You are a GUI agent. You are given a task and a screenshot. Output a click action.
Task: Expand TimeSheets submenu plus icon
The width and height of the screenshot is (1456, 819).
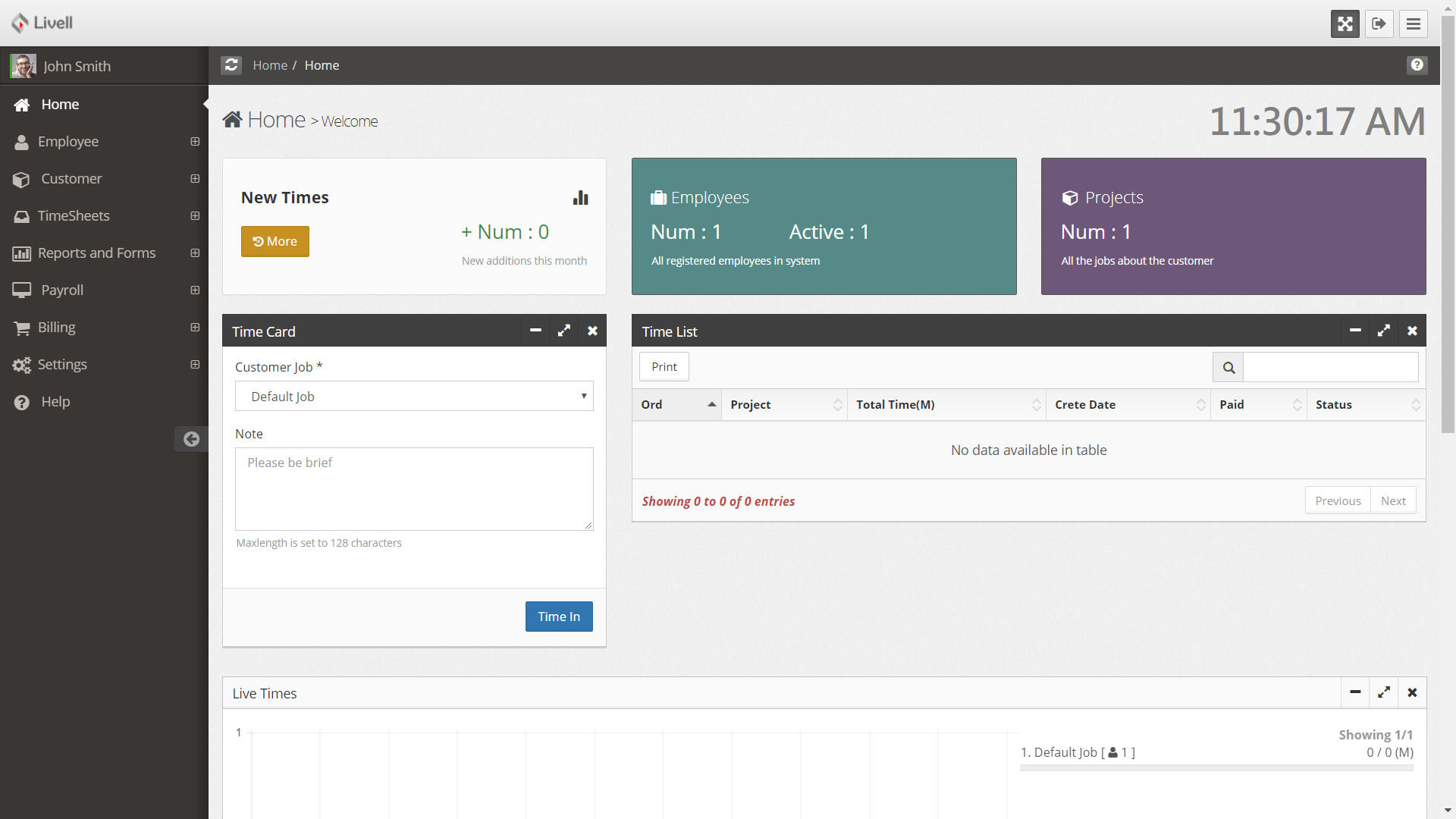coord(195,216)
